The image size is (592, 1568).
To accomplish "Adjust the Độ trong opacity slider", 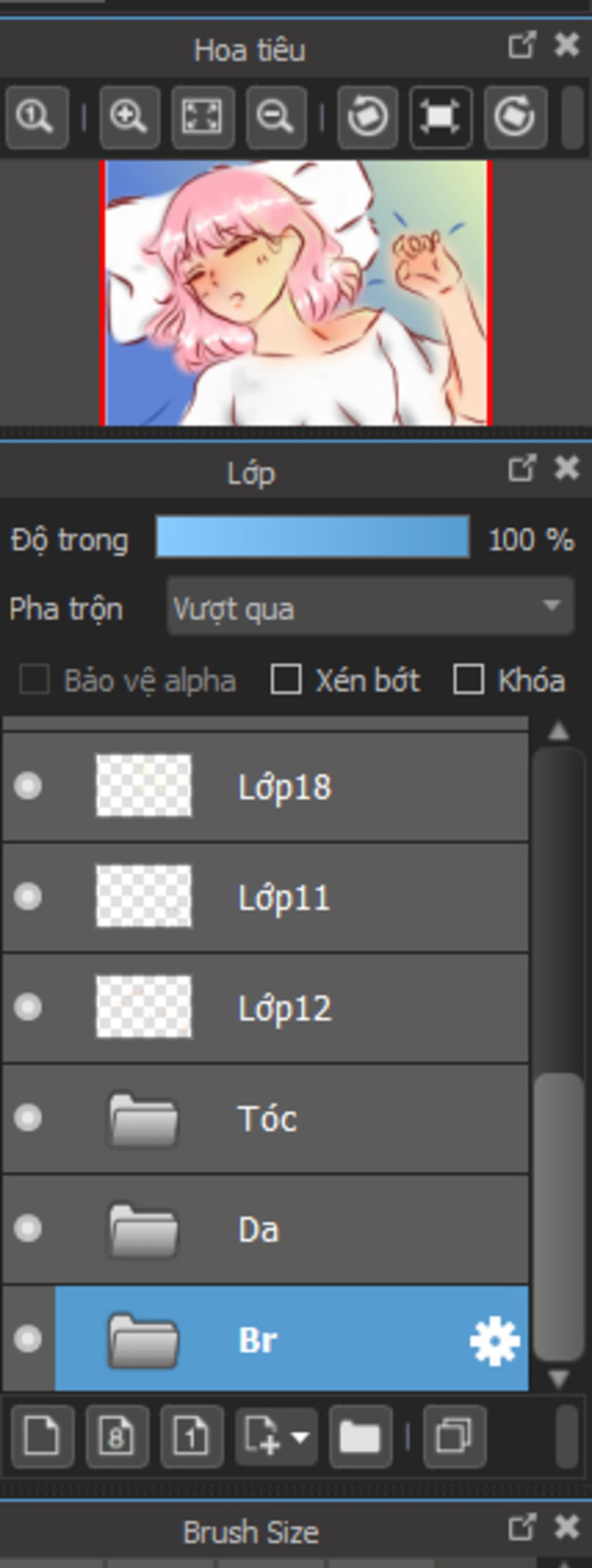I will click(312, 536).
